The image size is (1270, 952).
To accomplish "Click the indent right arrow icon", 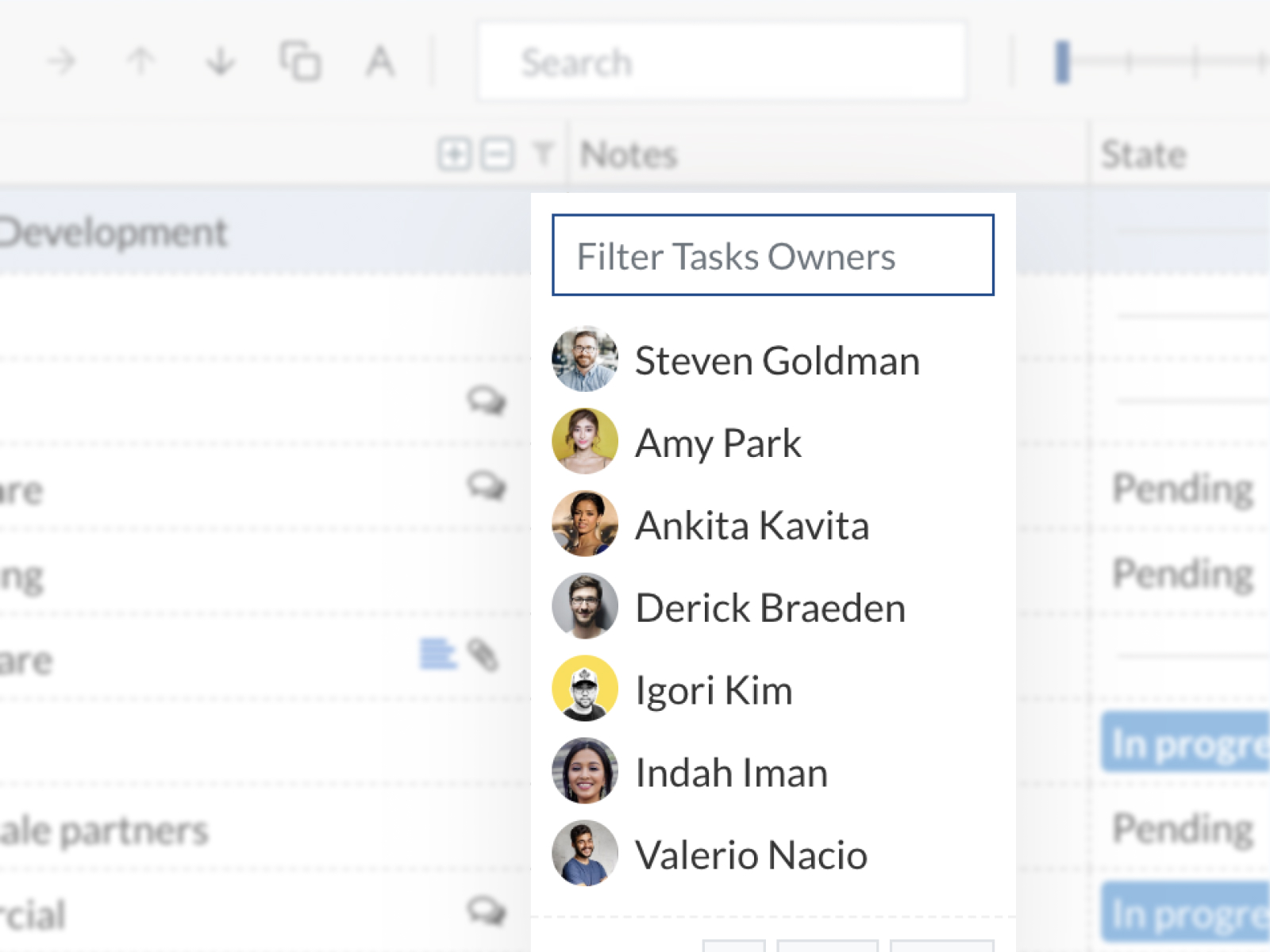I will 61,61.
